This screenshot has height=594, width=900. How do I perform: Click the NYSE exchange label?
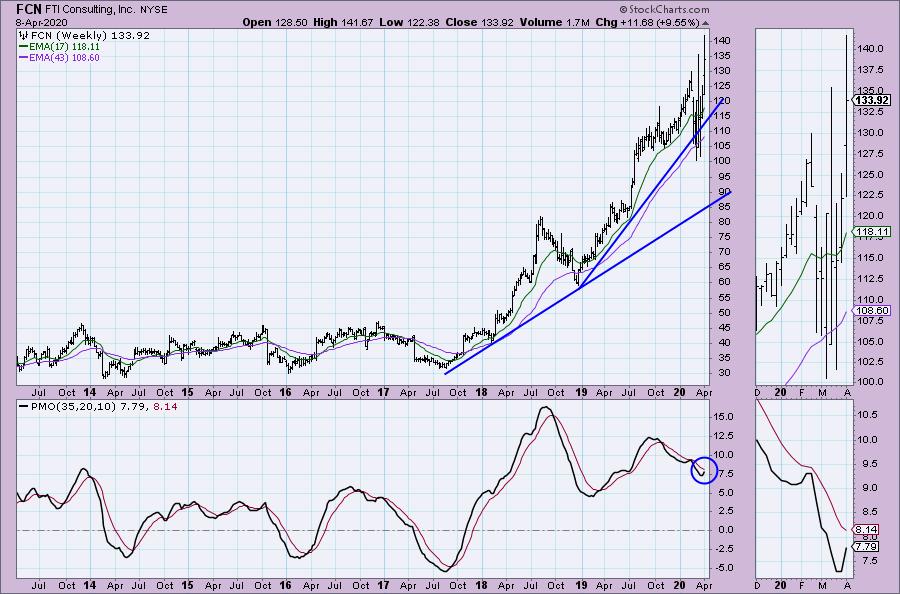[153, 10]
